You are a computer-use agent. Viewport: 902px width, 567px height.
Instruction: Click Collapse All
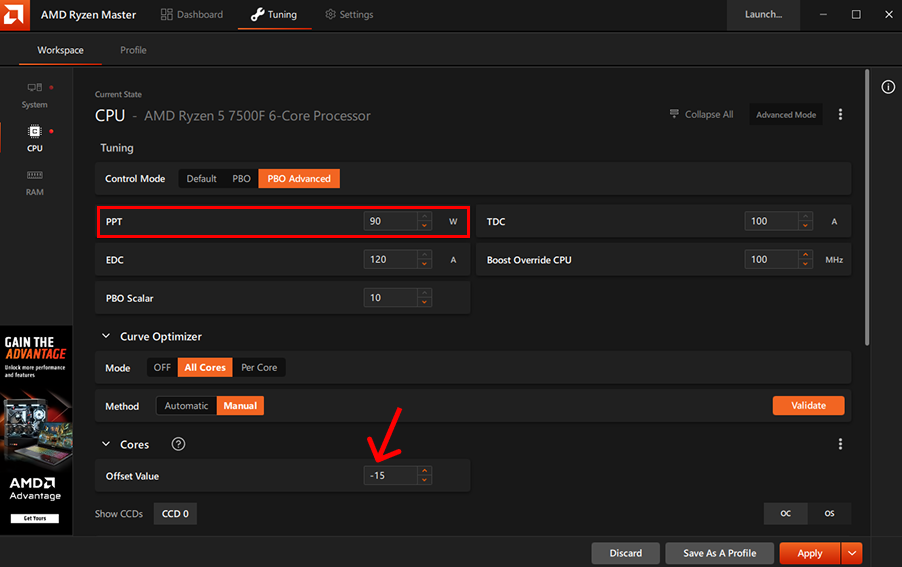click(701, 114)
